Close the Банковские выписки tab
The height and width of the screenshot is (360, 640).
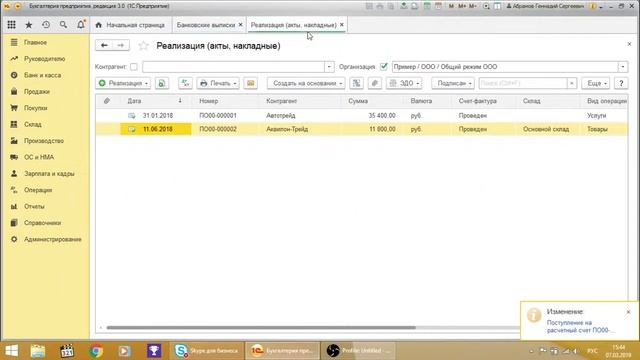[x=240, y=25]
